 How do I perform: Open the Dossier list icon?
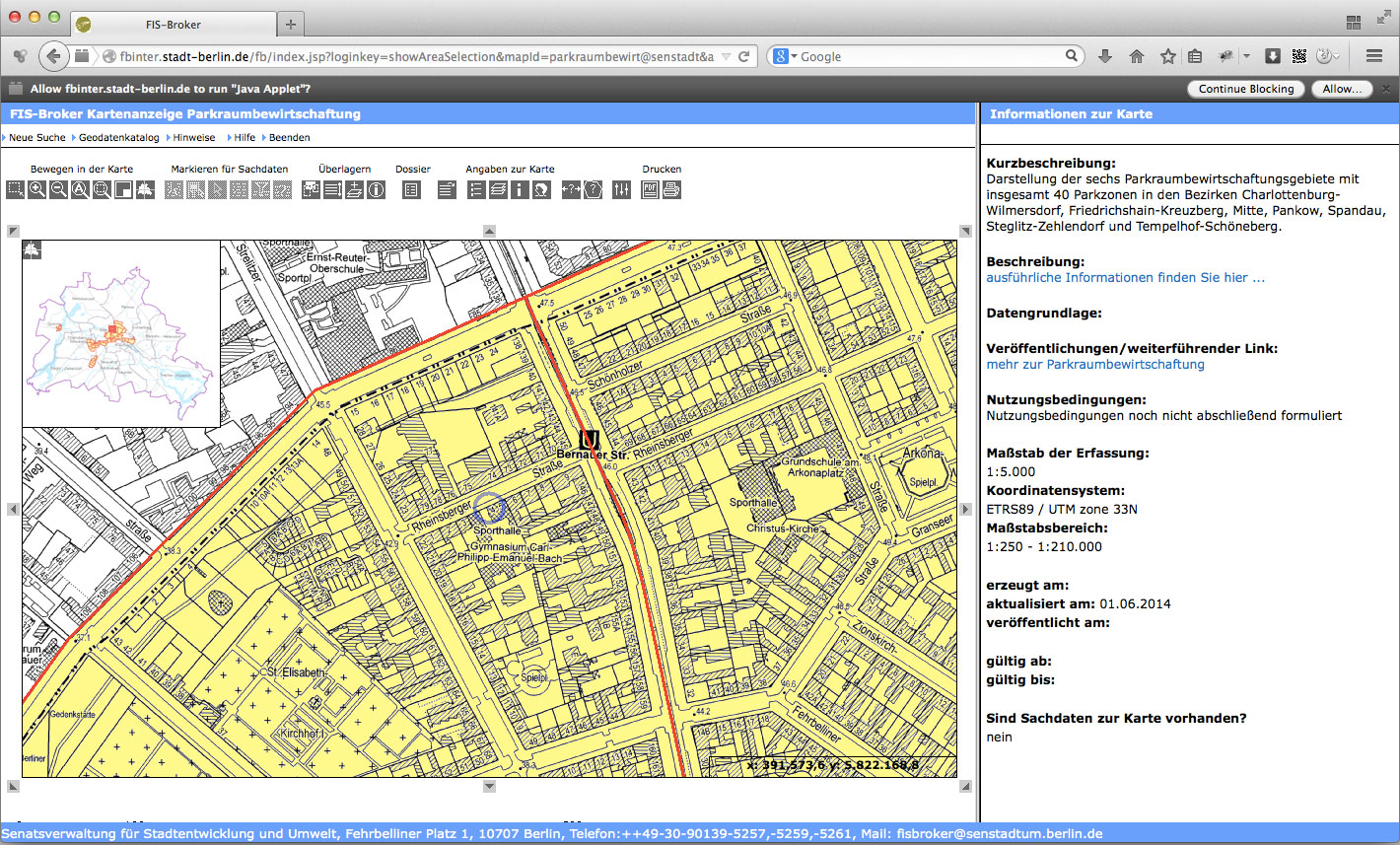[411, 189]
